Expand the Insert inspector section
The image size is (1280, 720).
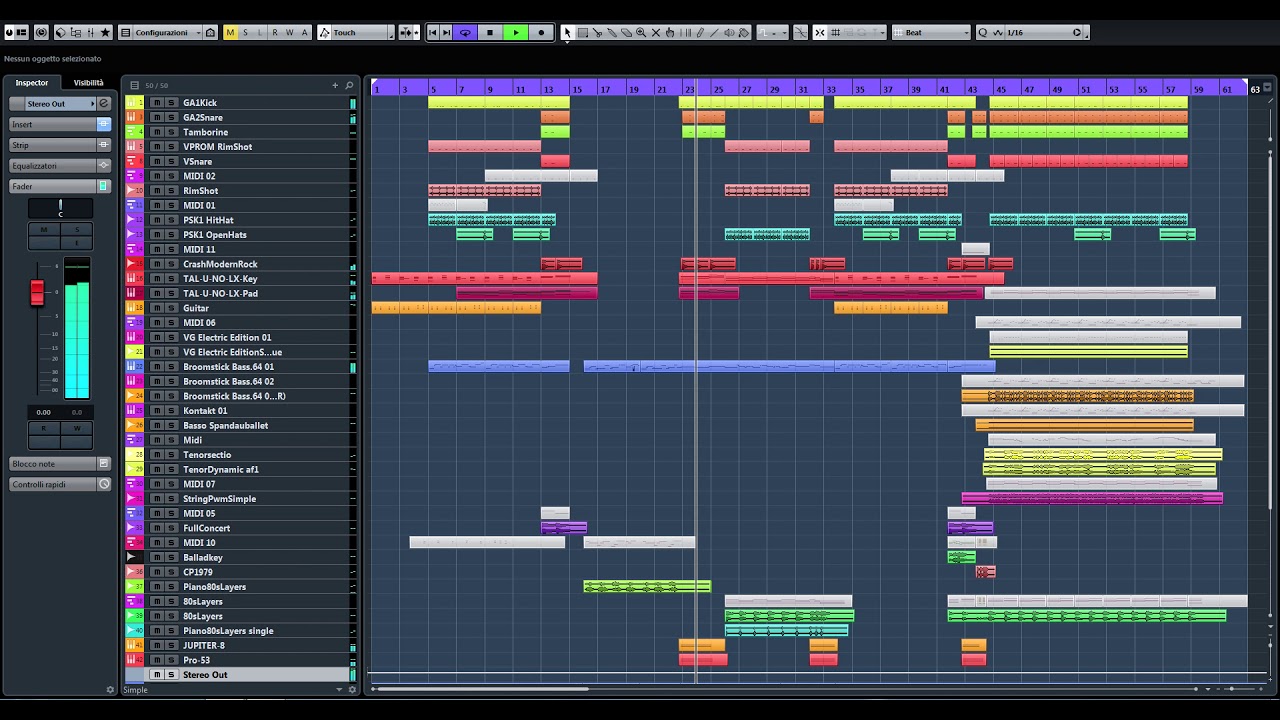(x=60, y=125)
